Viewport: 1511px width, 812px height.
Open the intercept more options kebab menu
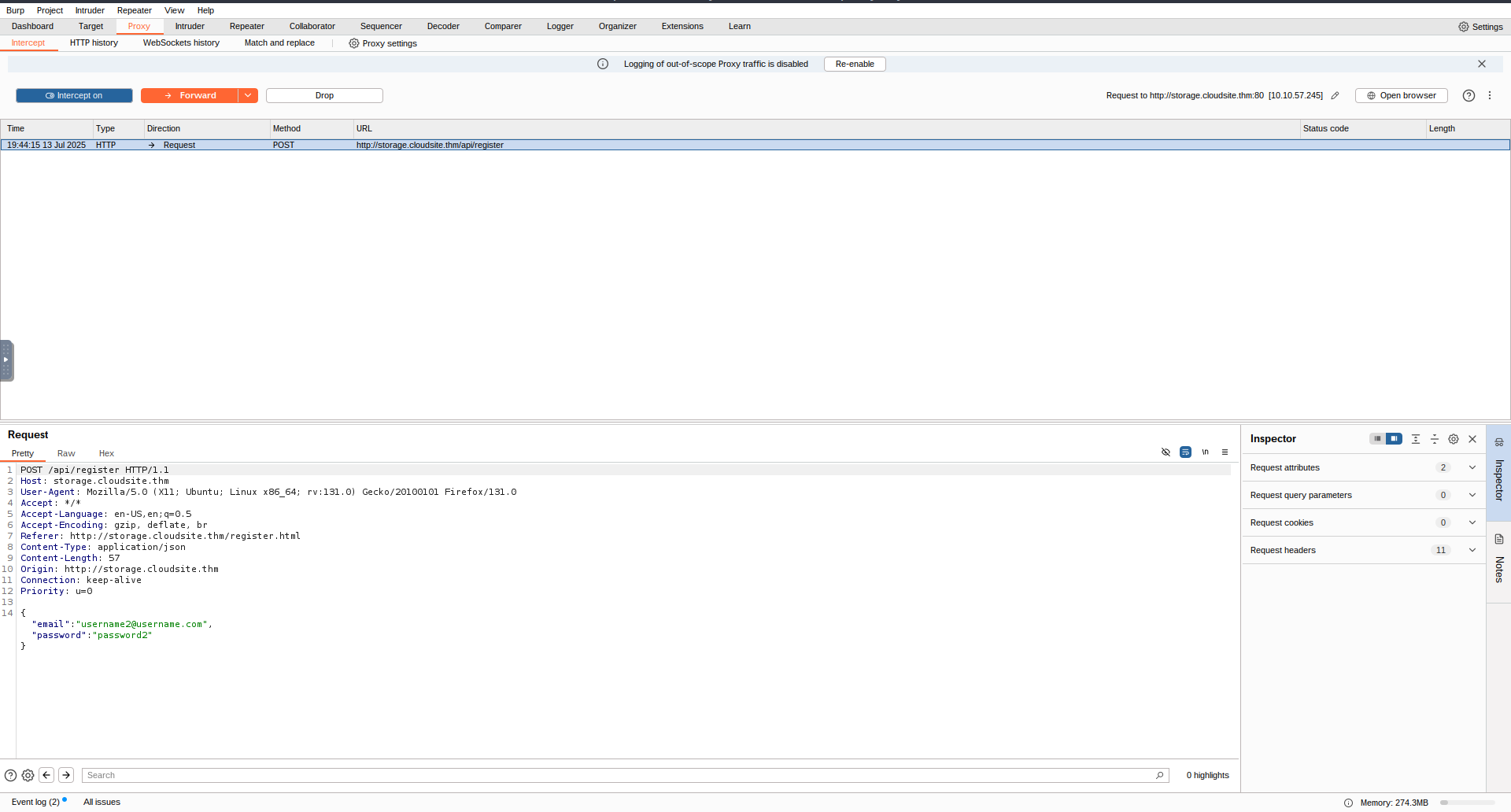coord(1490,95)
